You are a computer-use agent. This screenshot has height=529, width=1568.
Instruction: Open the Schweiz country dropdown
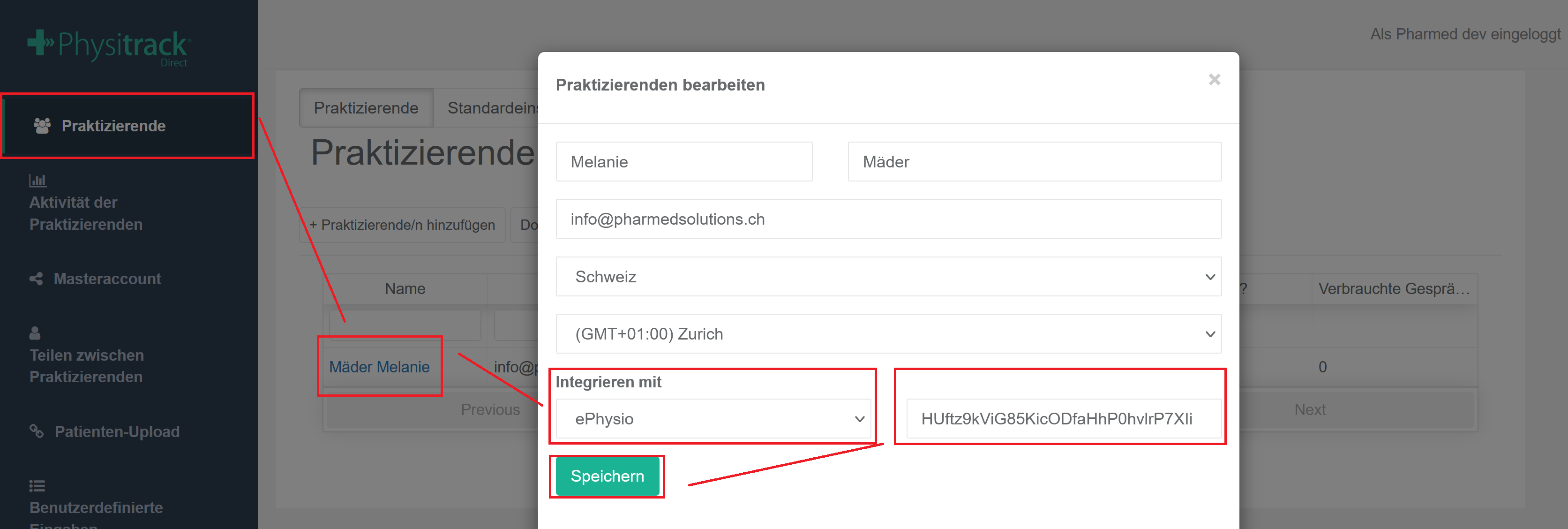point(888,276)
